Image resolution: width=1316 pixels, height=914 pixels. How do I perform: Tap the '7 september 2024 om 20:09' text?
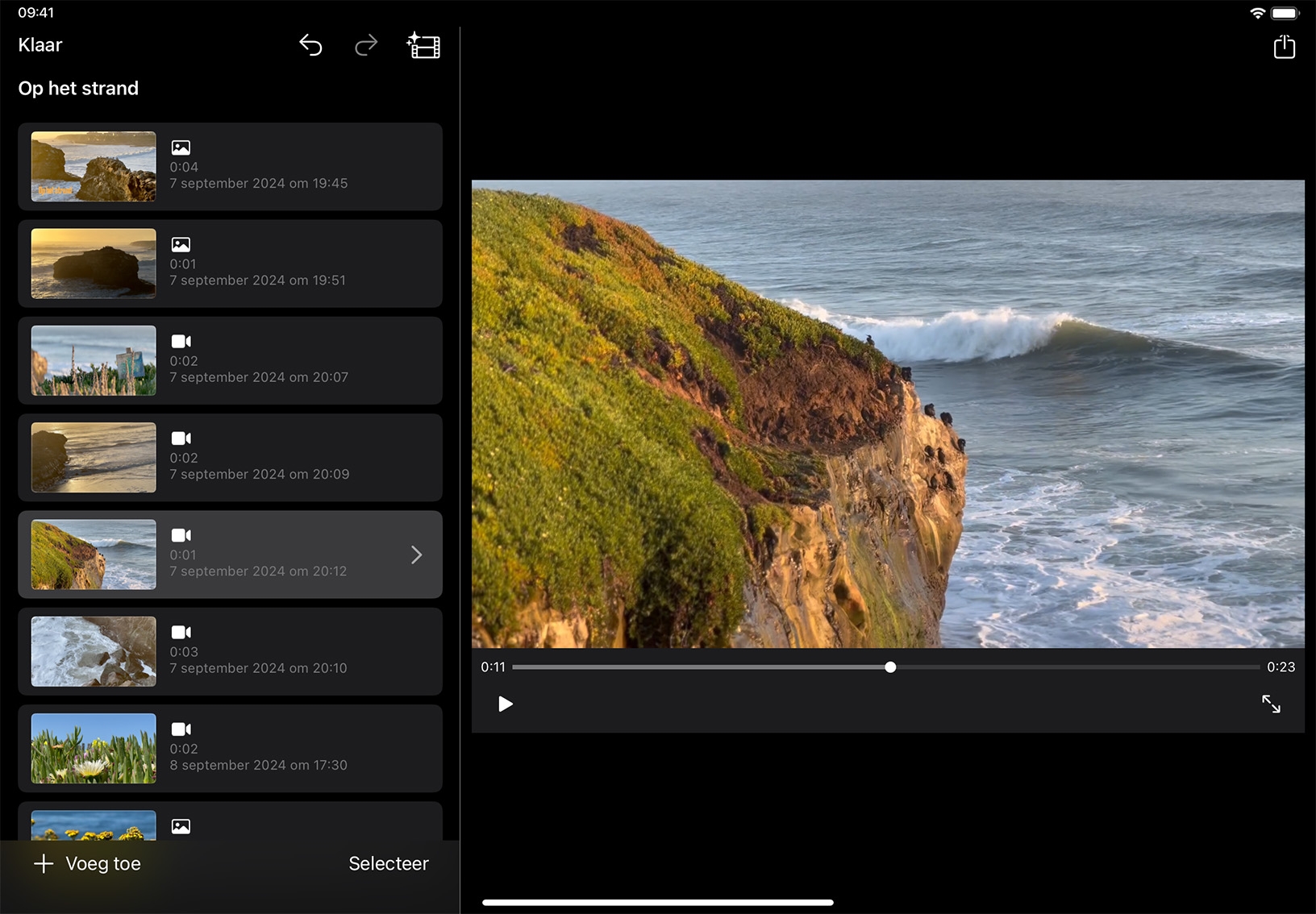click(x=260, y=474)
